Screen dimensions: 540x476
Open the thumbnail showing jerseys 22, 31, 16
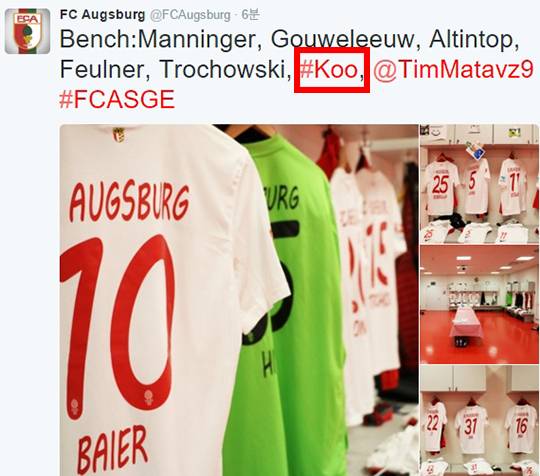click(479, 421)
